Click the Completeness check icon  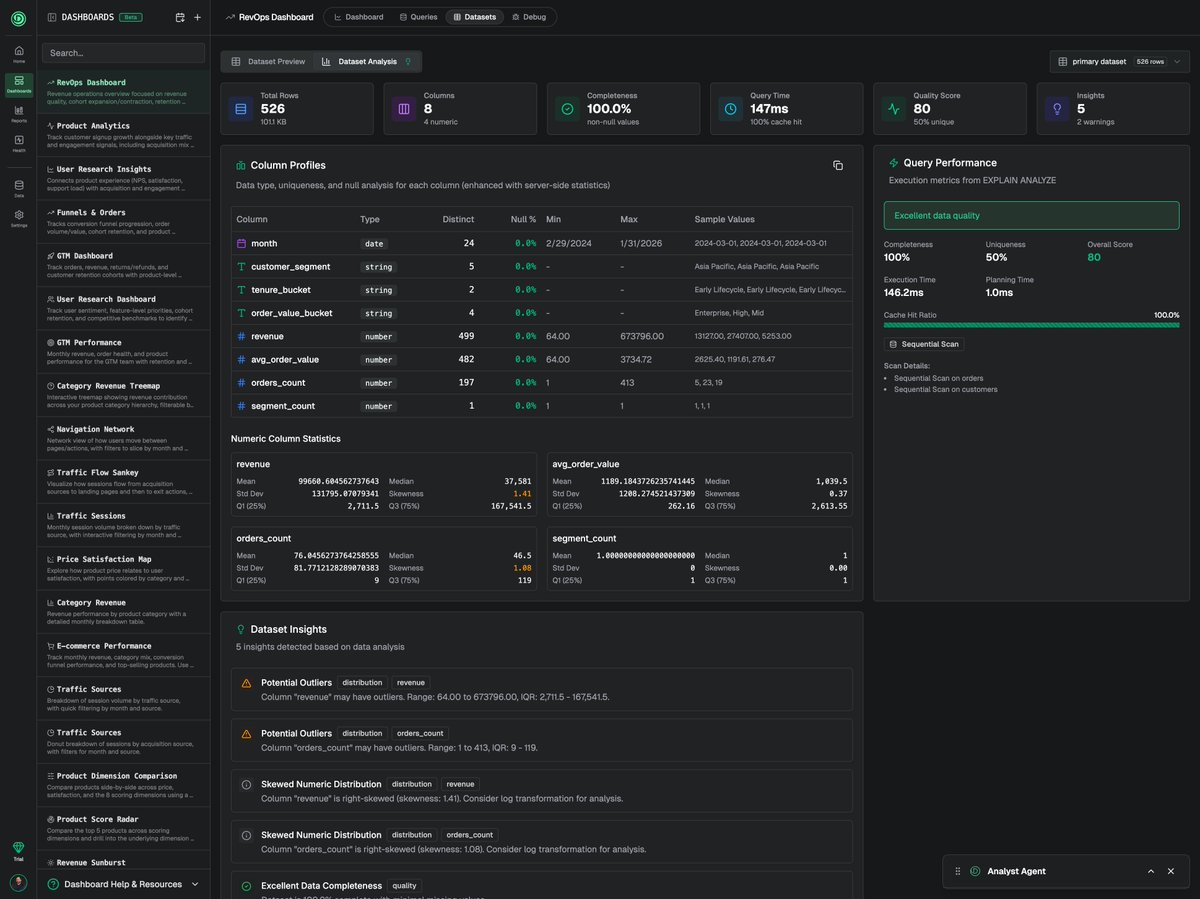click(567, 108)
